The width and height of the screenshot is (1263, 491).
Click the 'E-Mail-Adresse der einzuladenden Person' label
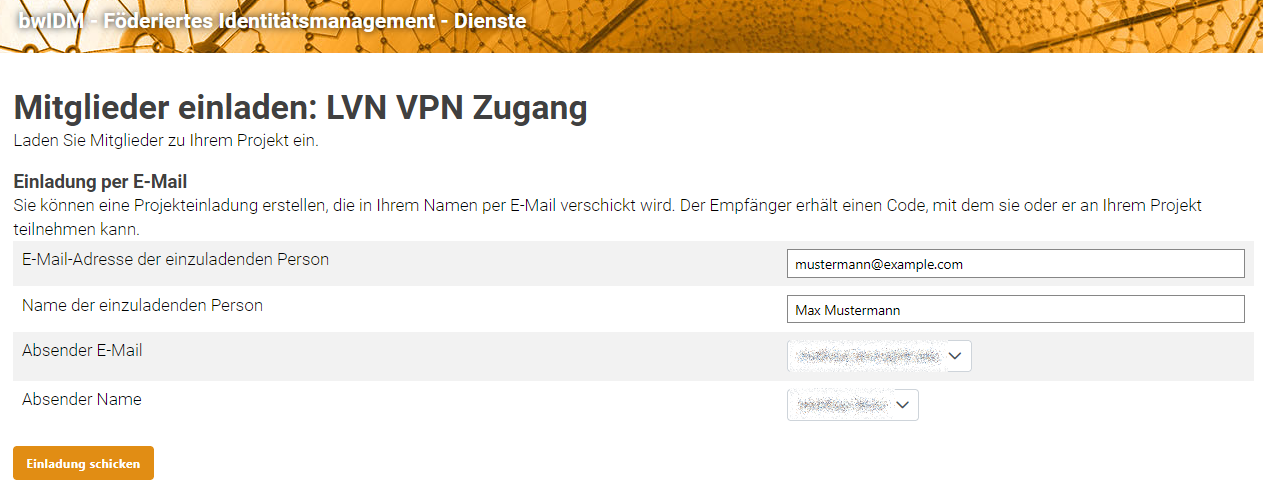point(175,259)
